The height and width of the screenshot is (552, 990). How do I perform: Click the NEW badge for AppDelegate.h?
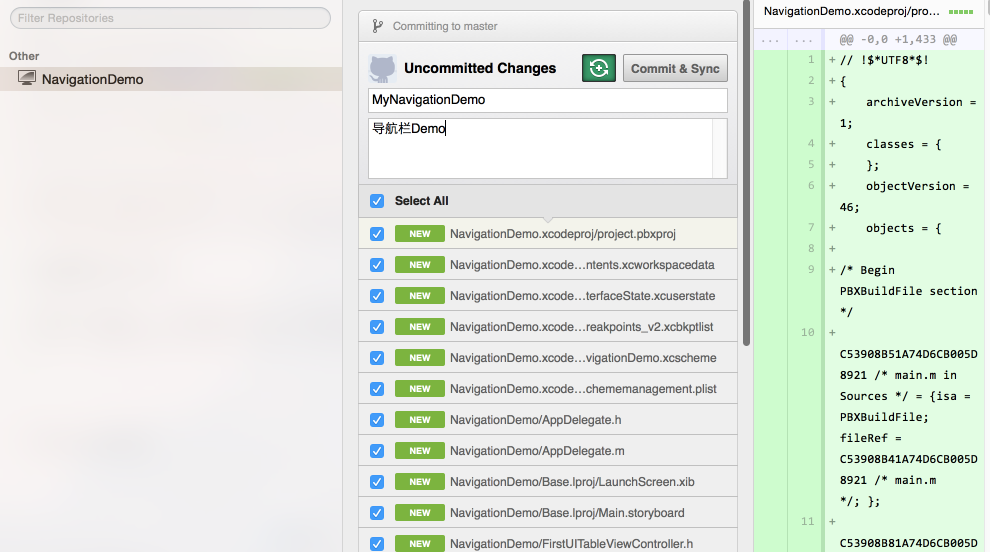pyautogui.click(x=419, y=420)
